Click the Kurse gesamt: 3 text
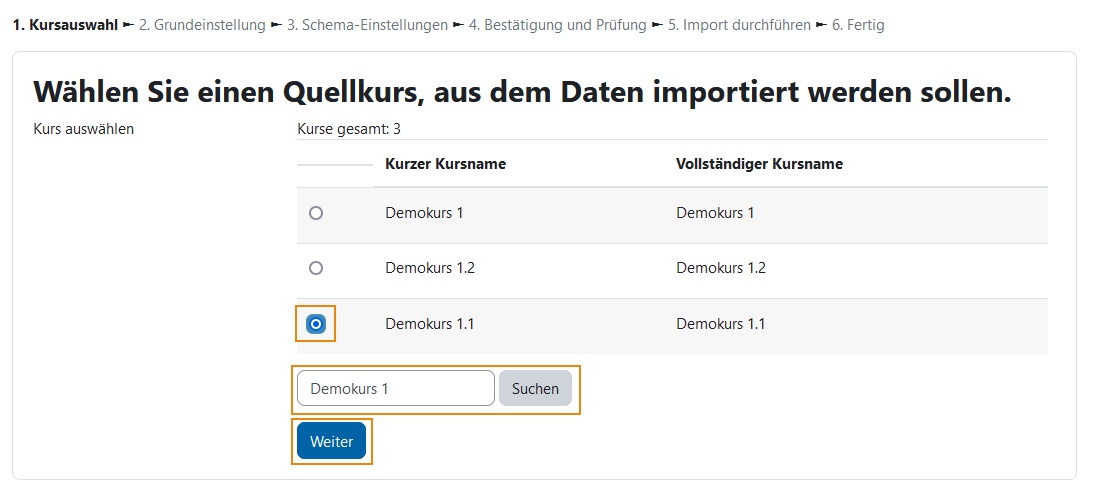This screenshot has width=1093, height=494. (x=349, y=129)
